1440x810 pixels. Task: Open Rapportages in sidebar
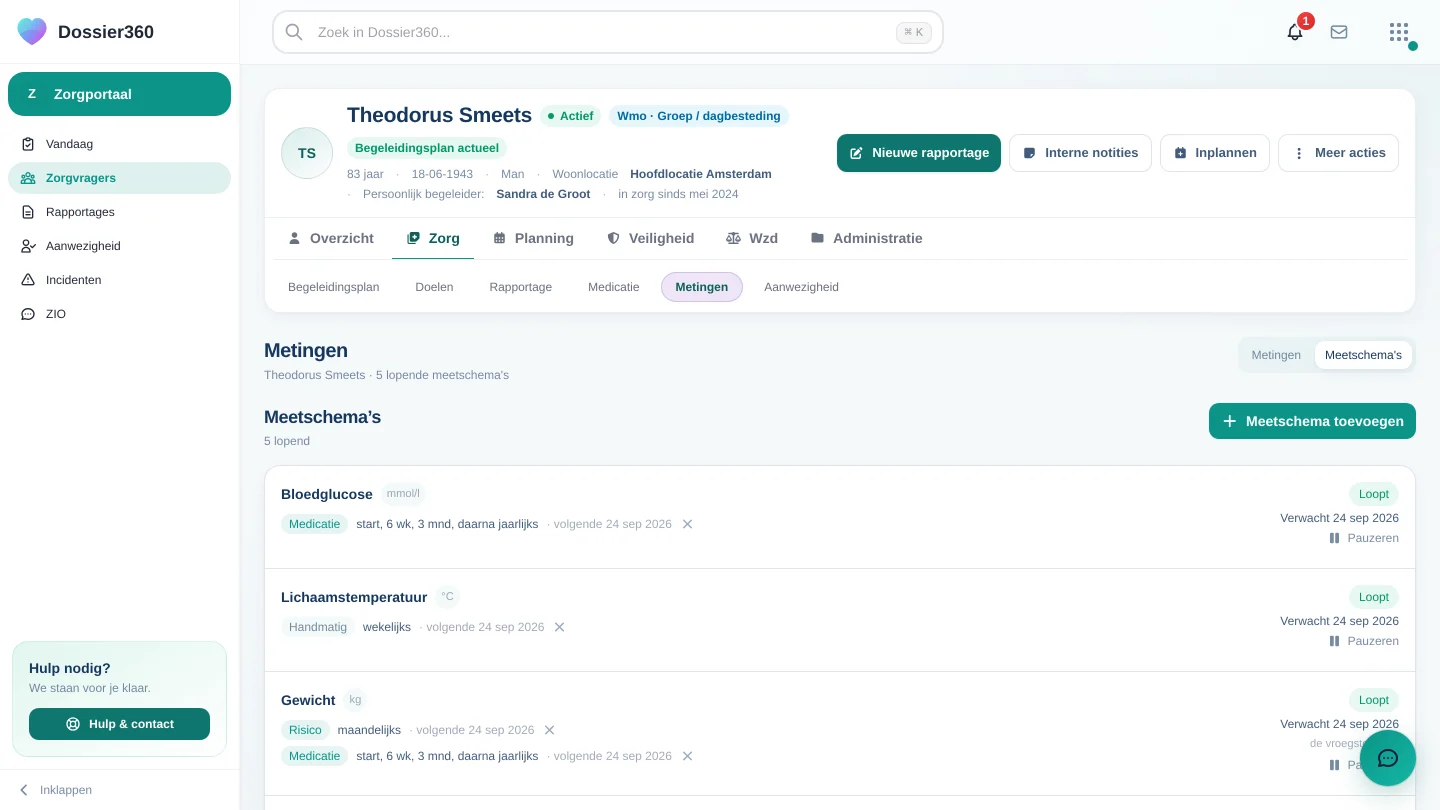[119, 212]
